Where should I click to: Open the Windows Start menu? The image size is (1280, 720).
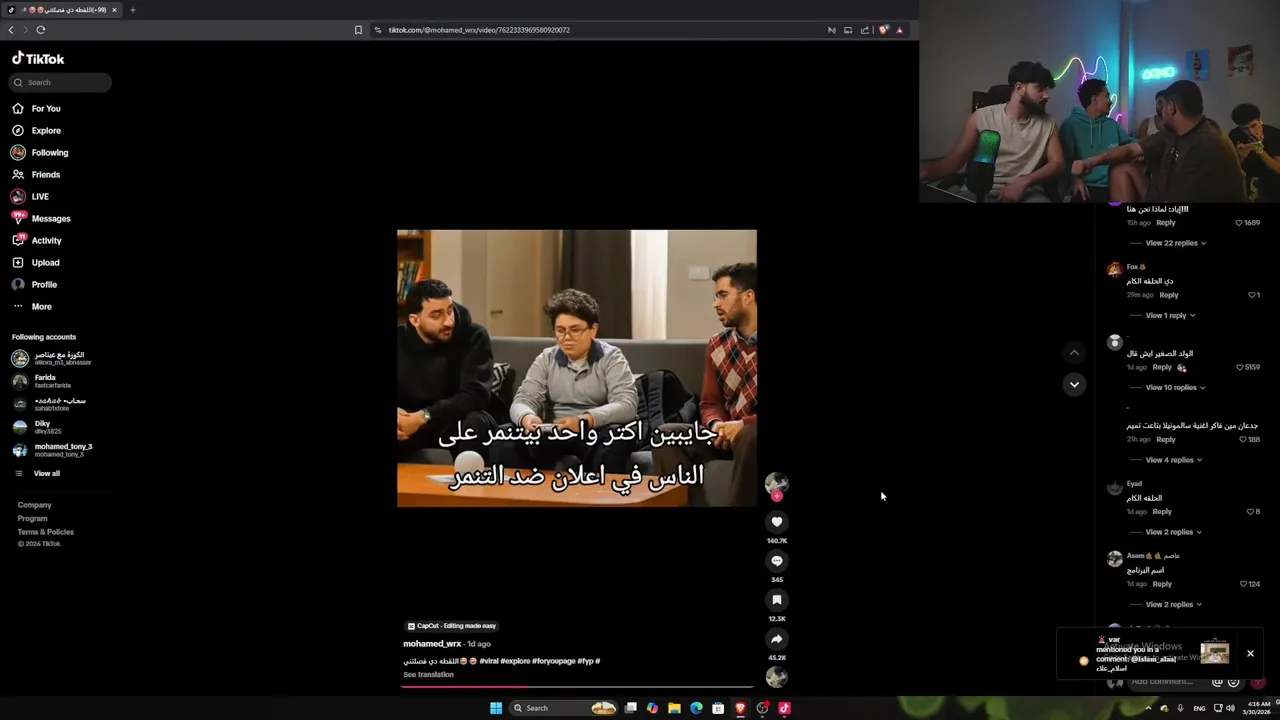(496, 708)
